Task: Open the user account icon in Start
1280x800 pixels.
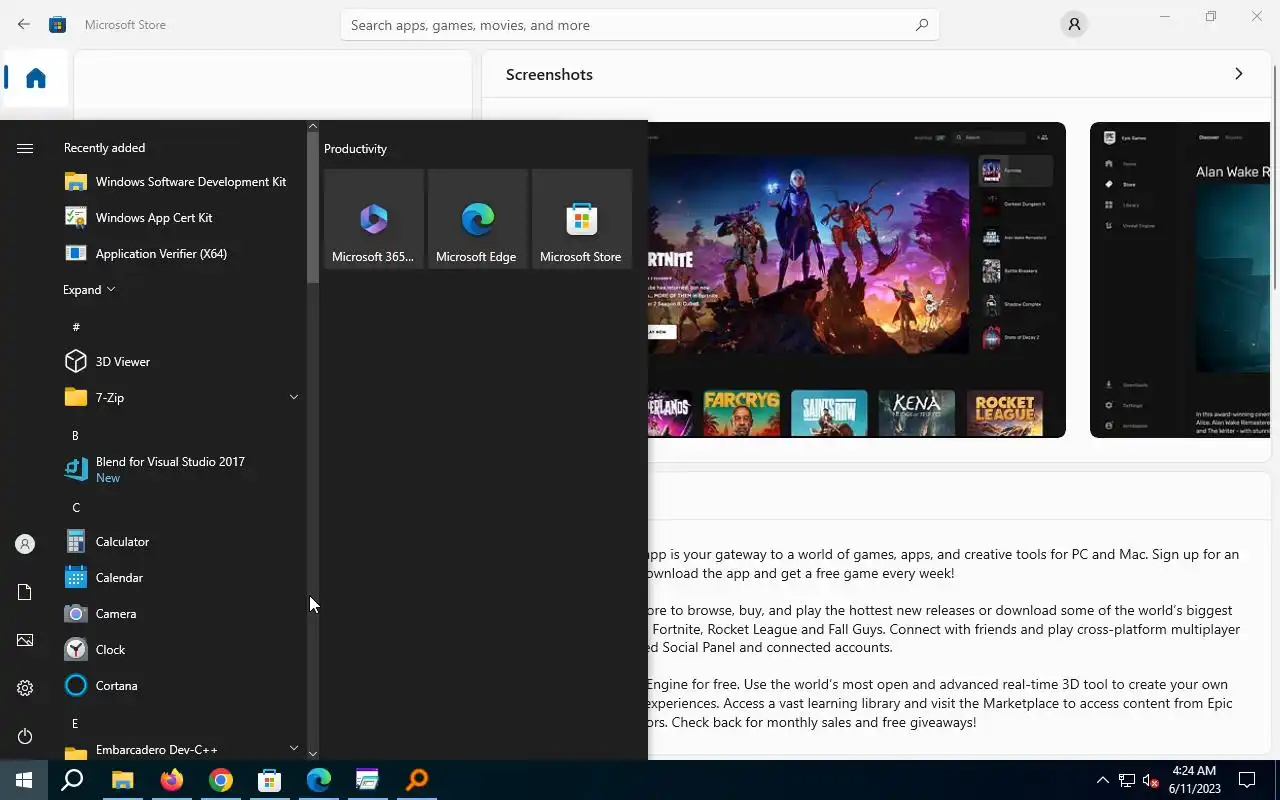Action: [x=25, y=544]
